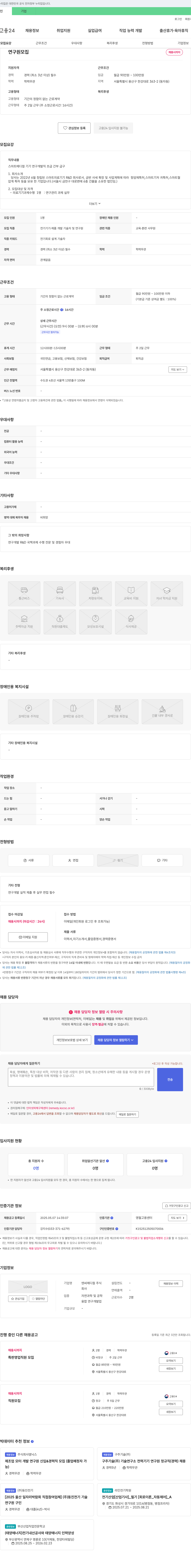
Task: Open the 실업급여 main menu
Action: 95,30
